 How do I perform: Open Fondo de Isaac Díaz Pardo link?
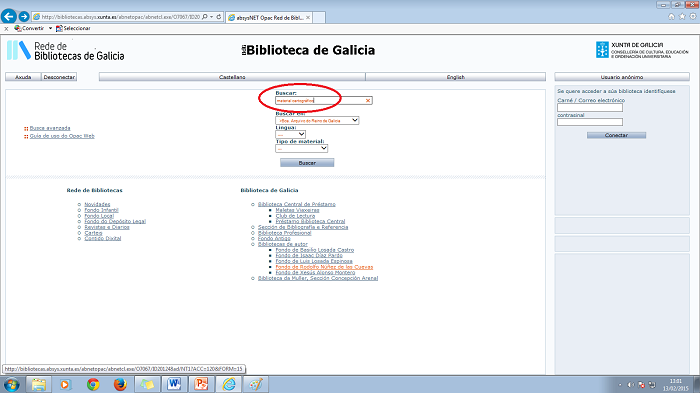pyautogui.click(x=309, y=255)
